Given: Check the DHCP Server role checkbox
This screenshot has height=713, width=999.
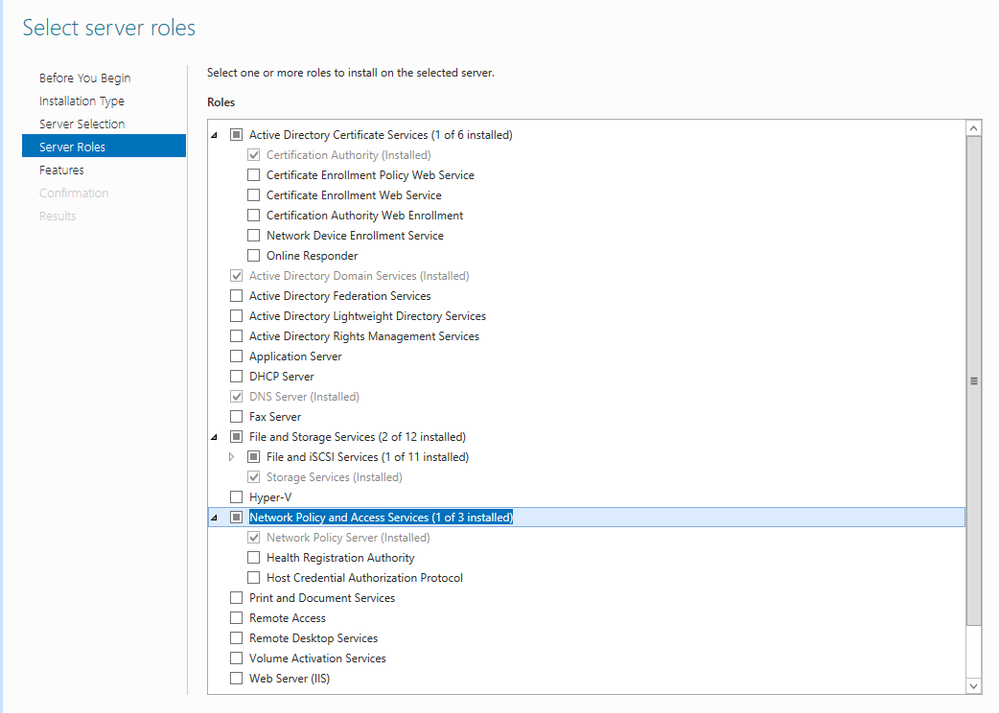Looking at the screenshot, I should tap(236, 377).
